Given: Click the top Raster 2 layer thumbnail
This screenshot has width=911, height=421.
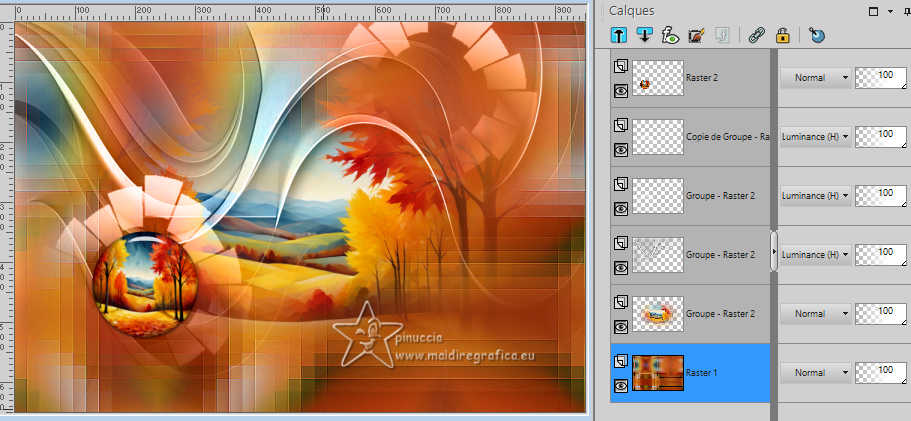Looking at the screenshot, I should [658, 78].
